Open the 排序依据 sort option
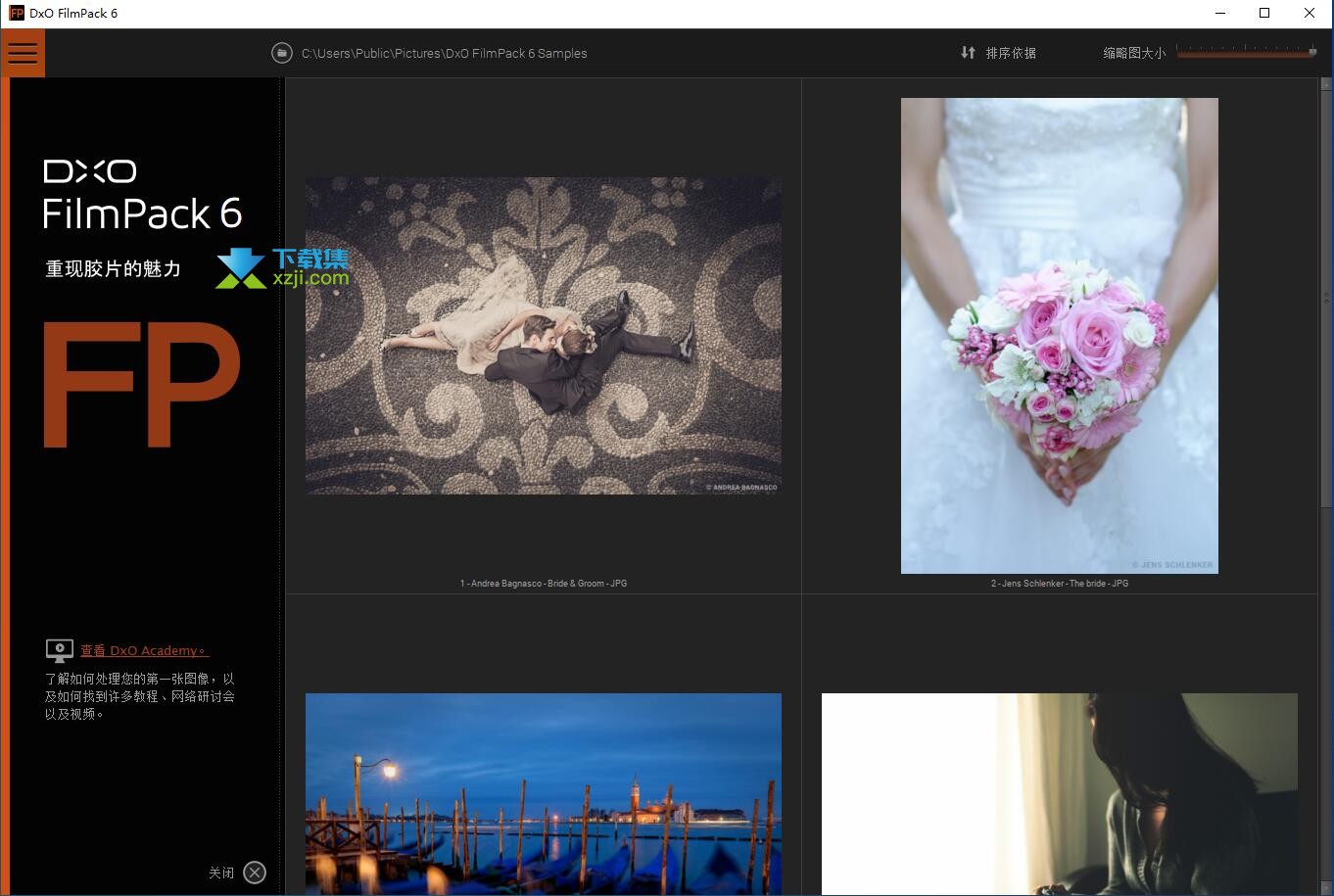Screen dimensions: 1334x896 tap(1011, 53)
